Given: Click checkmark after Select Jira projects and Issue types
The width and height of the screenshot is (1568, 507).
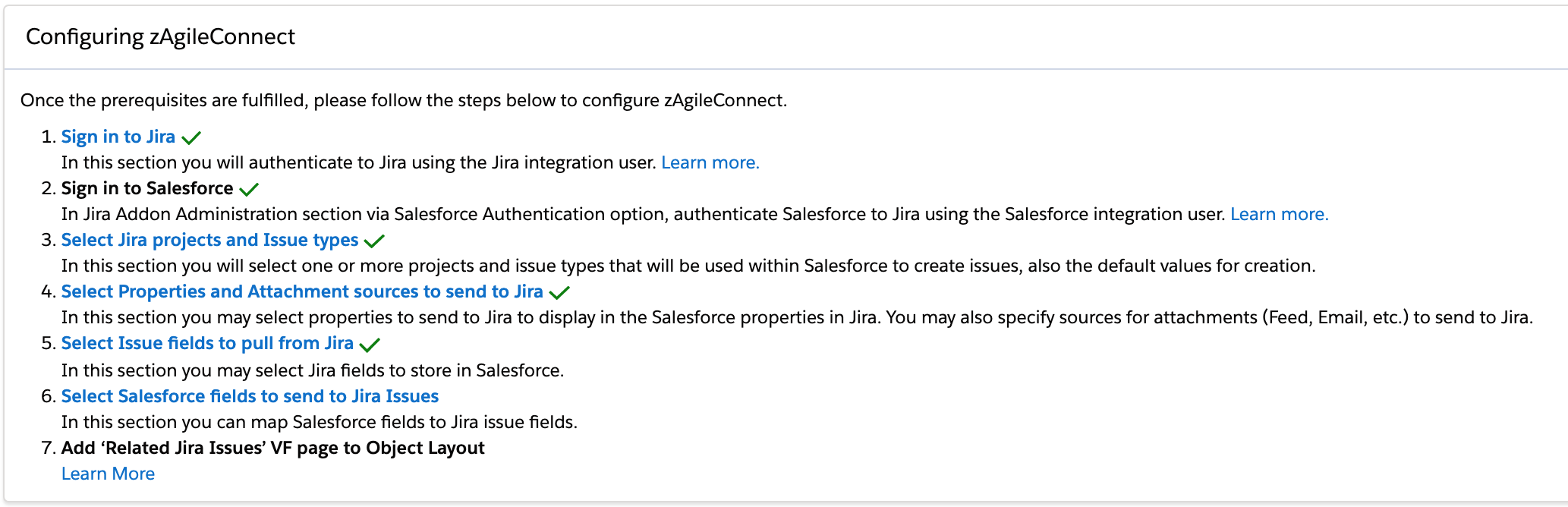Looking at the screenshot, I should click(x=374, y=241).
